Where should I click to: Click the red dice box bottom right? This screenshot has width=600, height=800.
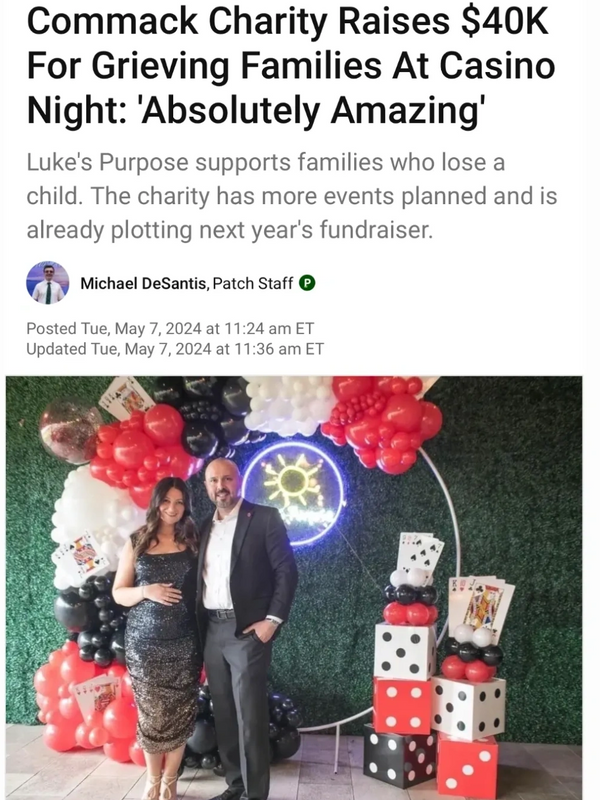pos(467,767)
